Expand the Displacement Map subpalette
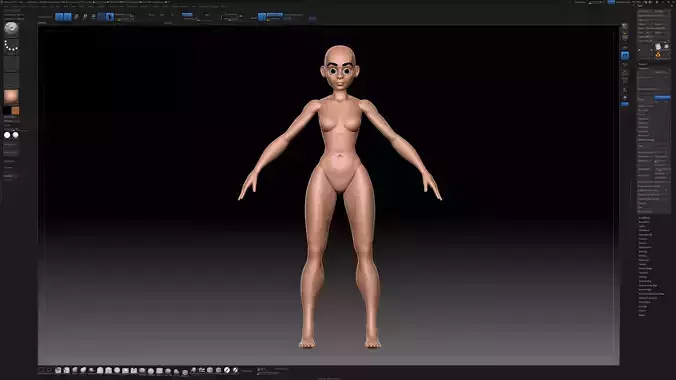Screen dimensions: 676x380 pos(648,285)
